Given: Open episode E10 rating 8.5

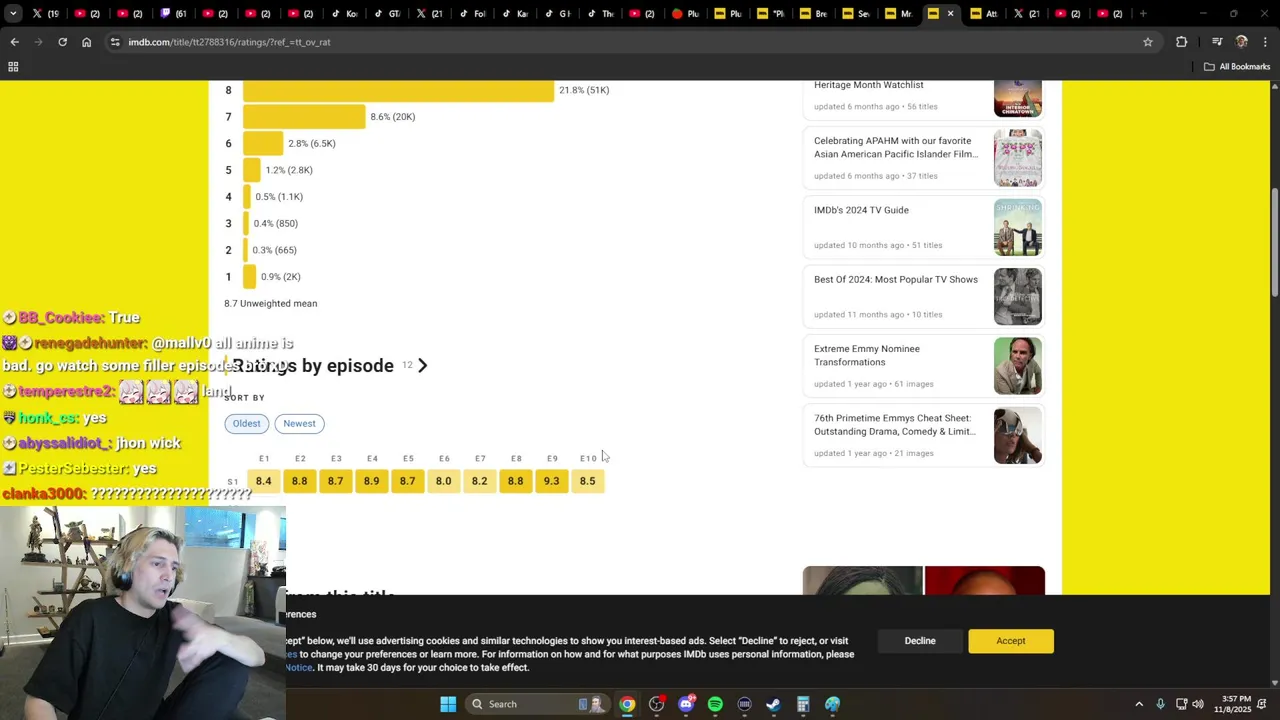Looking at the screenshot, I should click(587, 481).
